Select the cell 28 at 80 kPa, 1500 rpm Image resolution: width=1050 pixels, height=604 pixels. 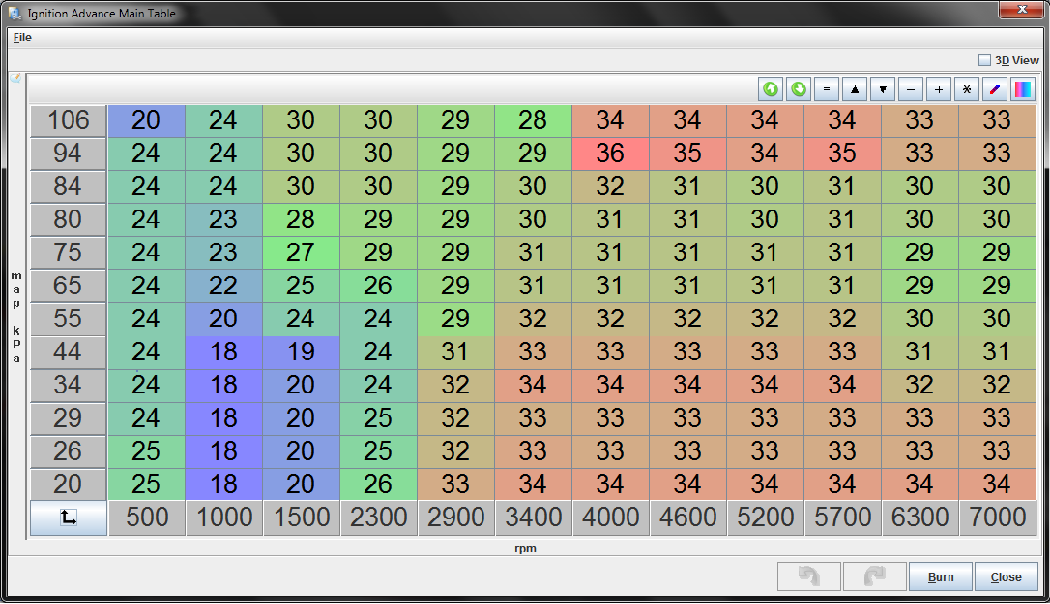click(301, 220)
